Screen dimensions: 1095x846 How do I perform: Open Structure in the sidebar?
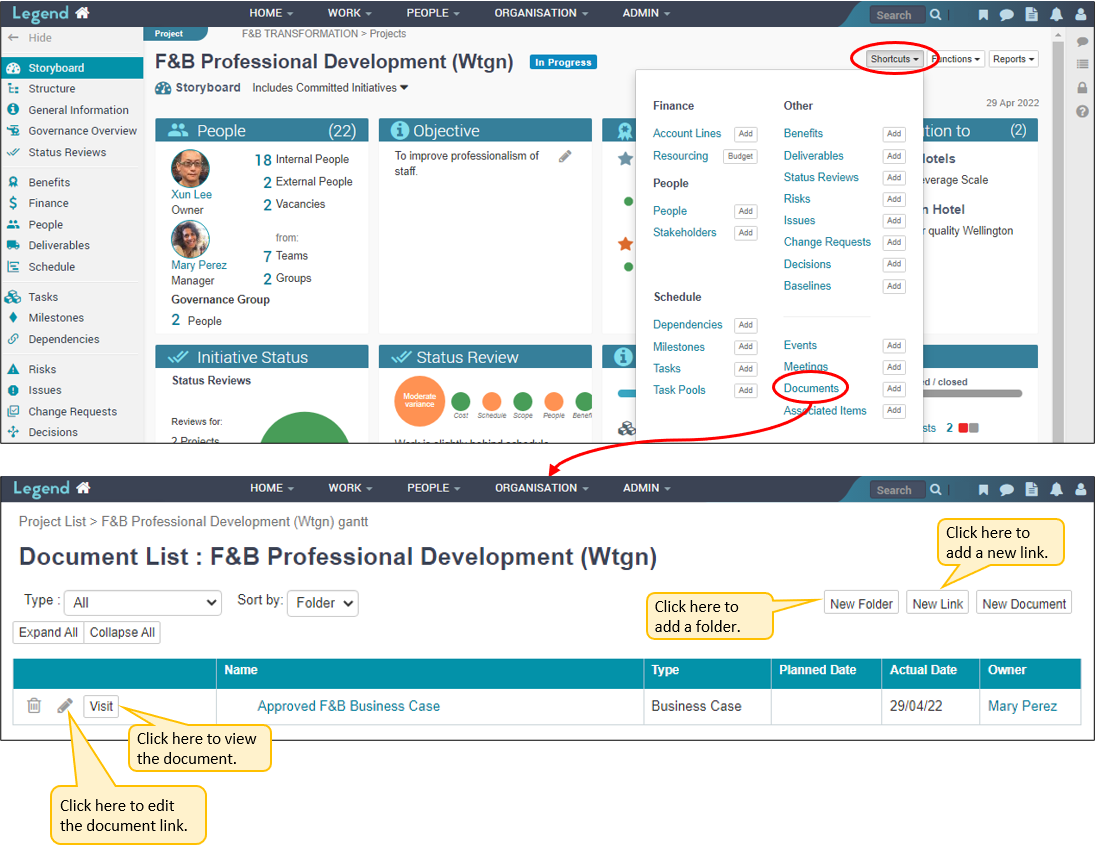coord(52,89)
